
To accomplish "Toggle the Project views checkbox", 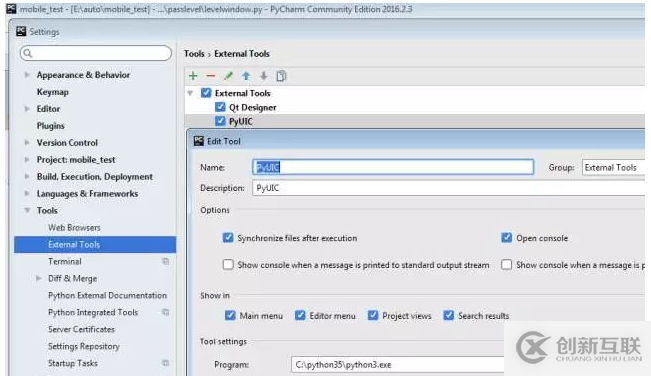I will click(373, 315).
